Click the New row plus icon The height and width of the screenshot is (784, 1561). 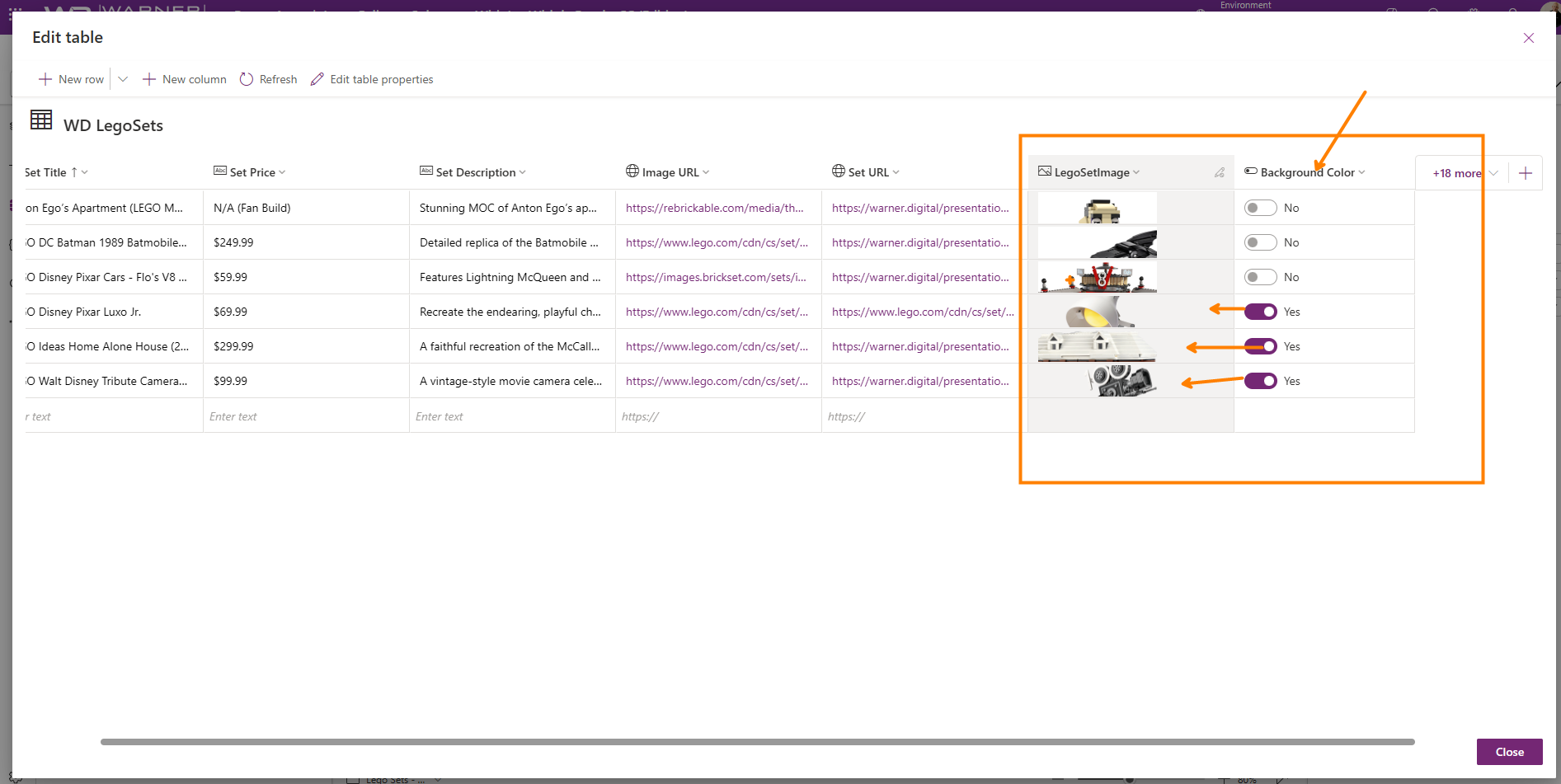(x=45, y=79)
